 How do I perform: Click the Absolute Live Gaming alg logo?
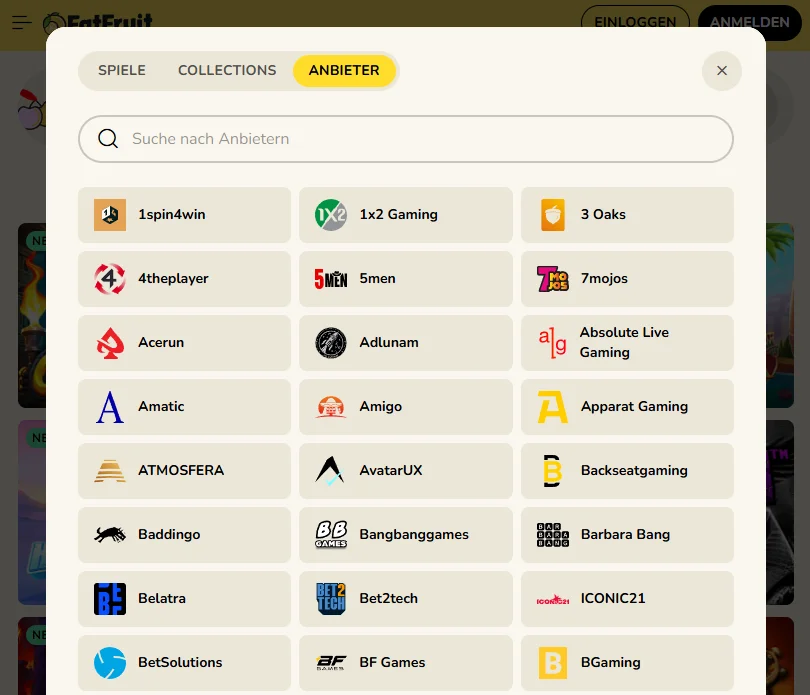(553, 343)
